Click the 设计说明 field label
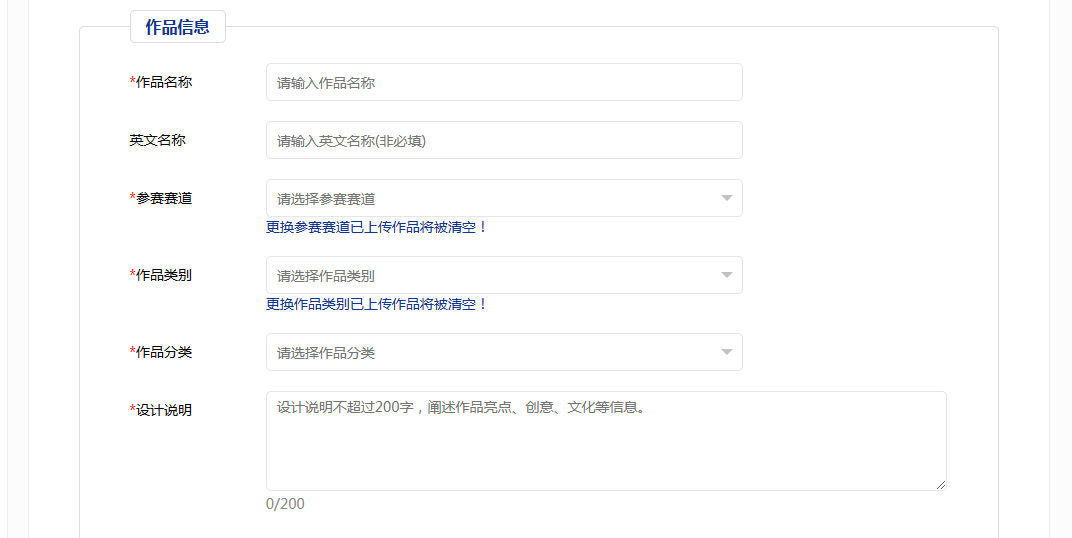1072x538 pixels. 163,410
